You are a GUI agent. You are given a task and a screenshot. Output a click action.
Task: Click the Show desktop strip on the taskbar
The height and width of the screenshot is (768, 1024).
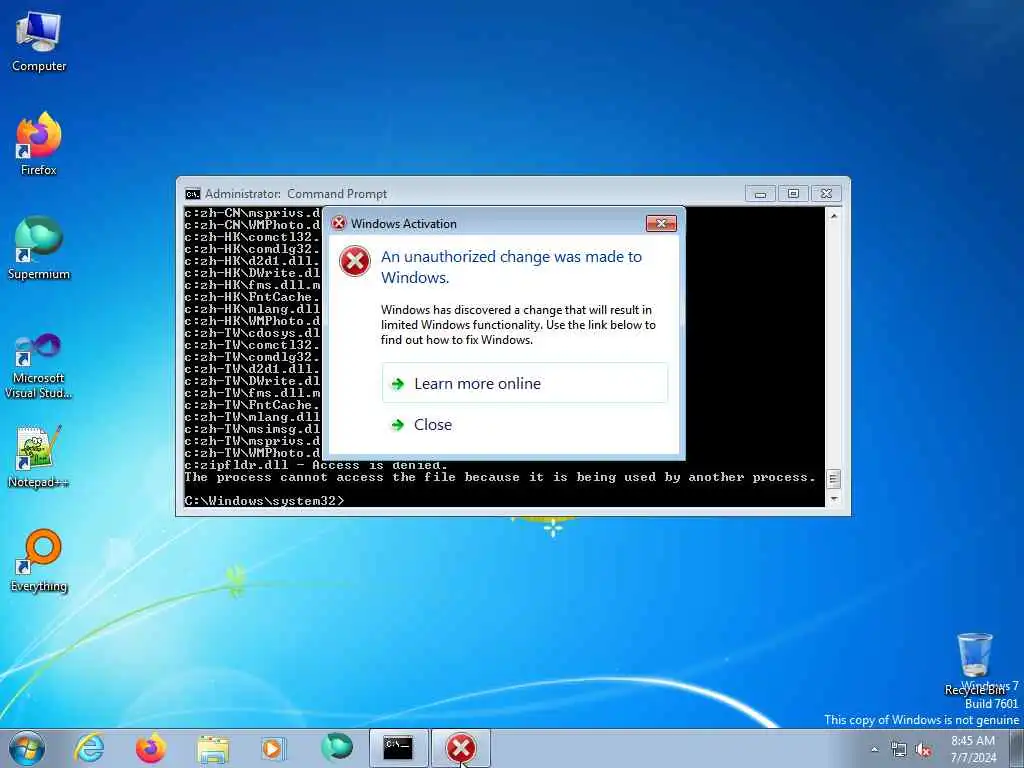coord(1017,748)
